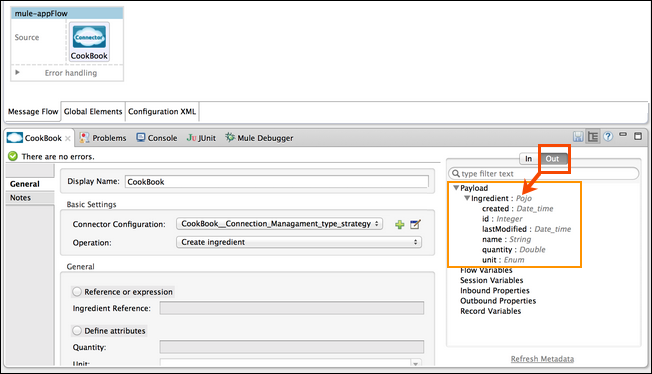Switch to Configuration XML tab
The width and height of the screenshot is (652, 374).
162,111
